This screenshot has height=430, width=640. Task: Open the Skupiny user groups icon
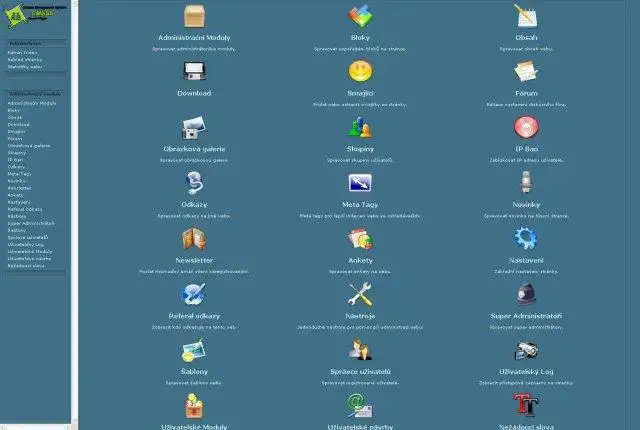pos(360,127)
